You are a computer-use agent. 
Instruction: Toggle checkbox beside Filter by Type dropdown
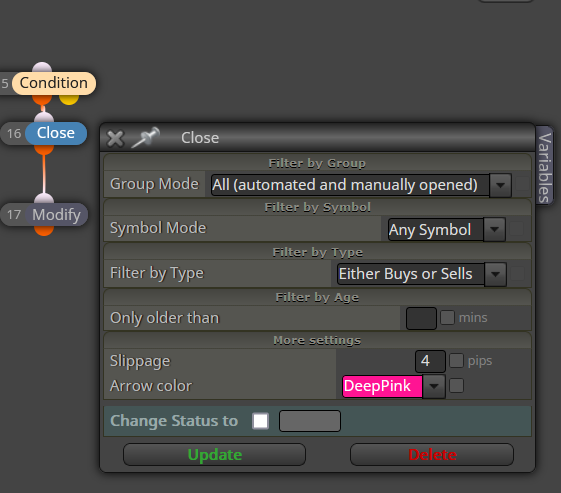pyautogui.click(x=517, y=274)
